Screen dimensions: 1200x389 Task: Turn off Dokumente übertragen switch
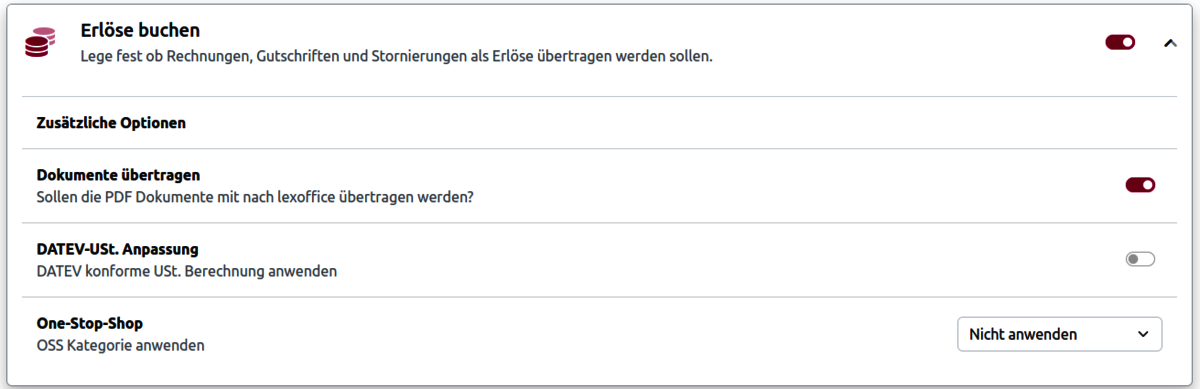[x=1140, y=185]
